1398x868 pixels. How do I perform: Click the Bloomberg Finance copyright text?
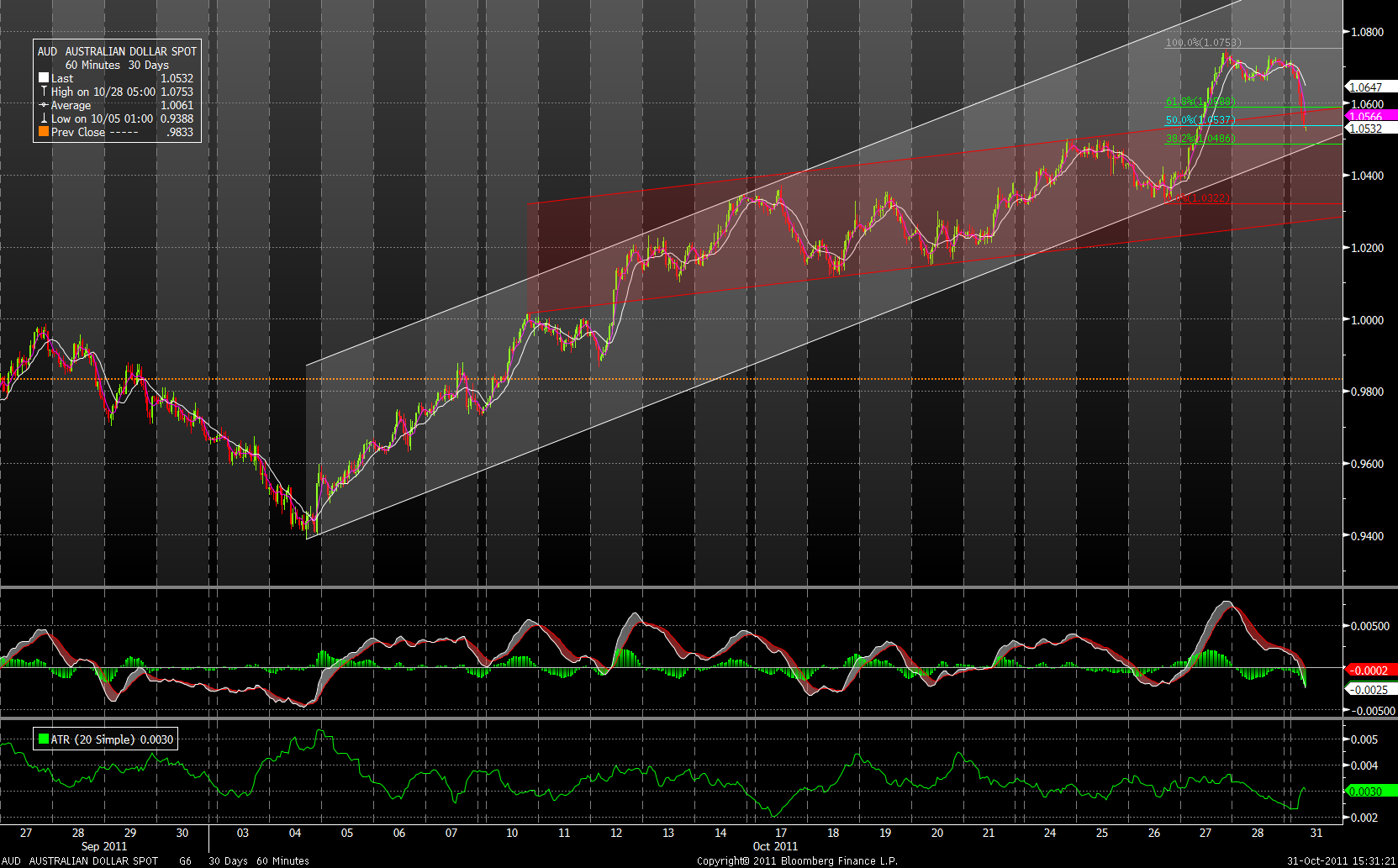click(797, 861)
